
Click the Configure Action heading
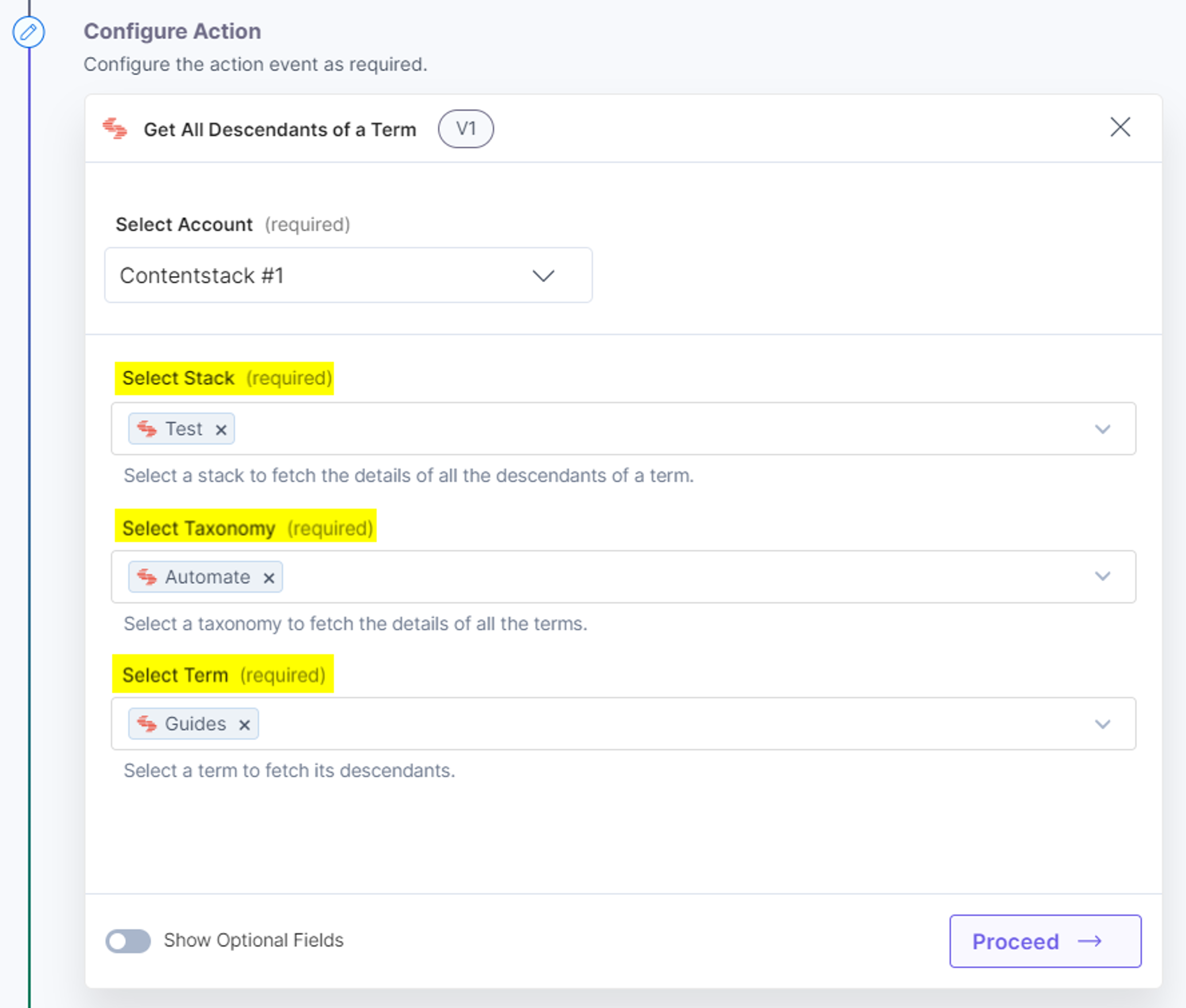point(173,31)
